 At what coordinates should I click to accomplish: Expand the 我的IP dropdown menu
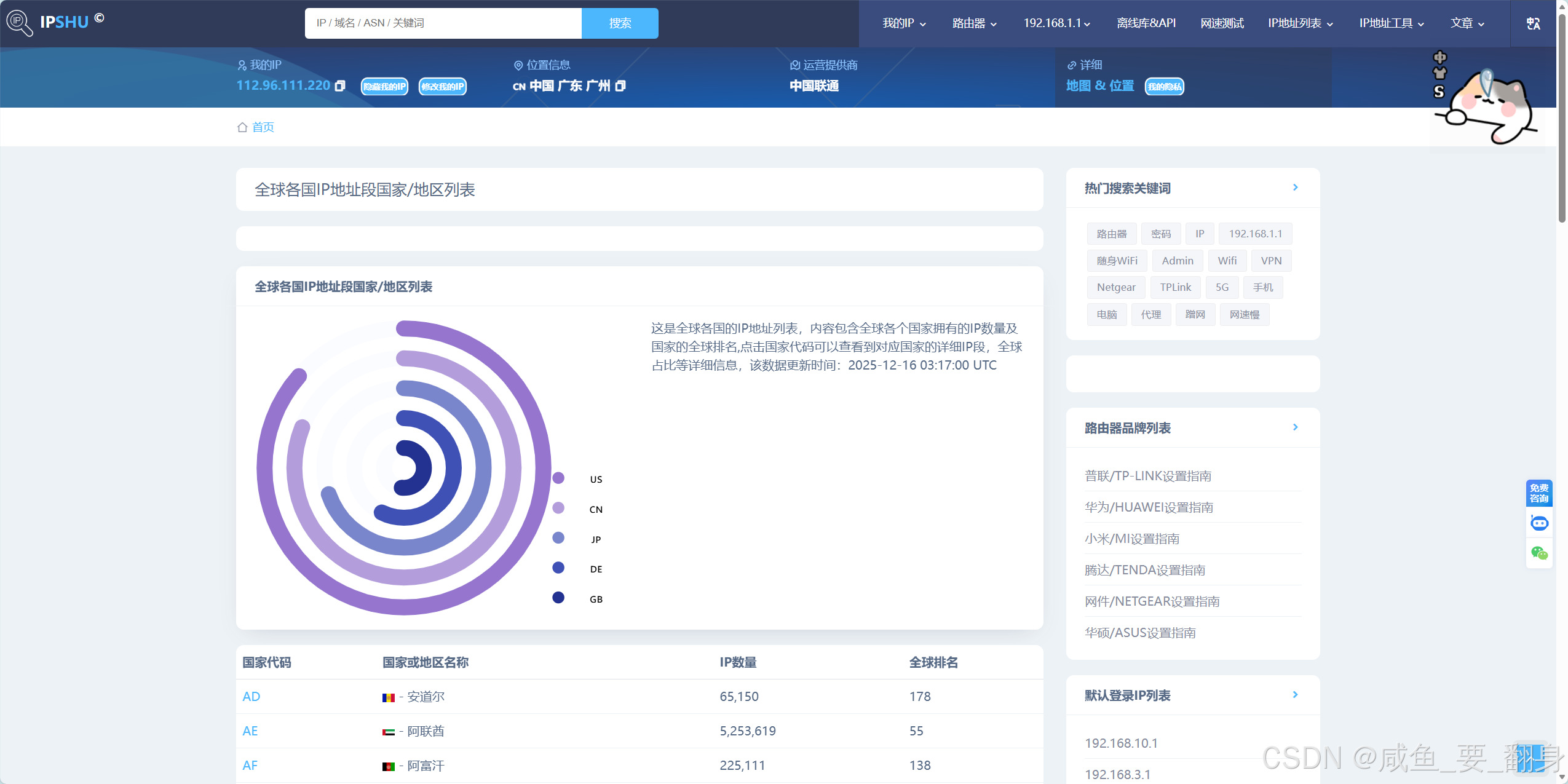[x=903, y=23]
